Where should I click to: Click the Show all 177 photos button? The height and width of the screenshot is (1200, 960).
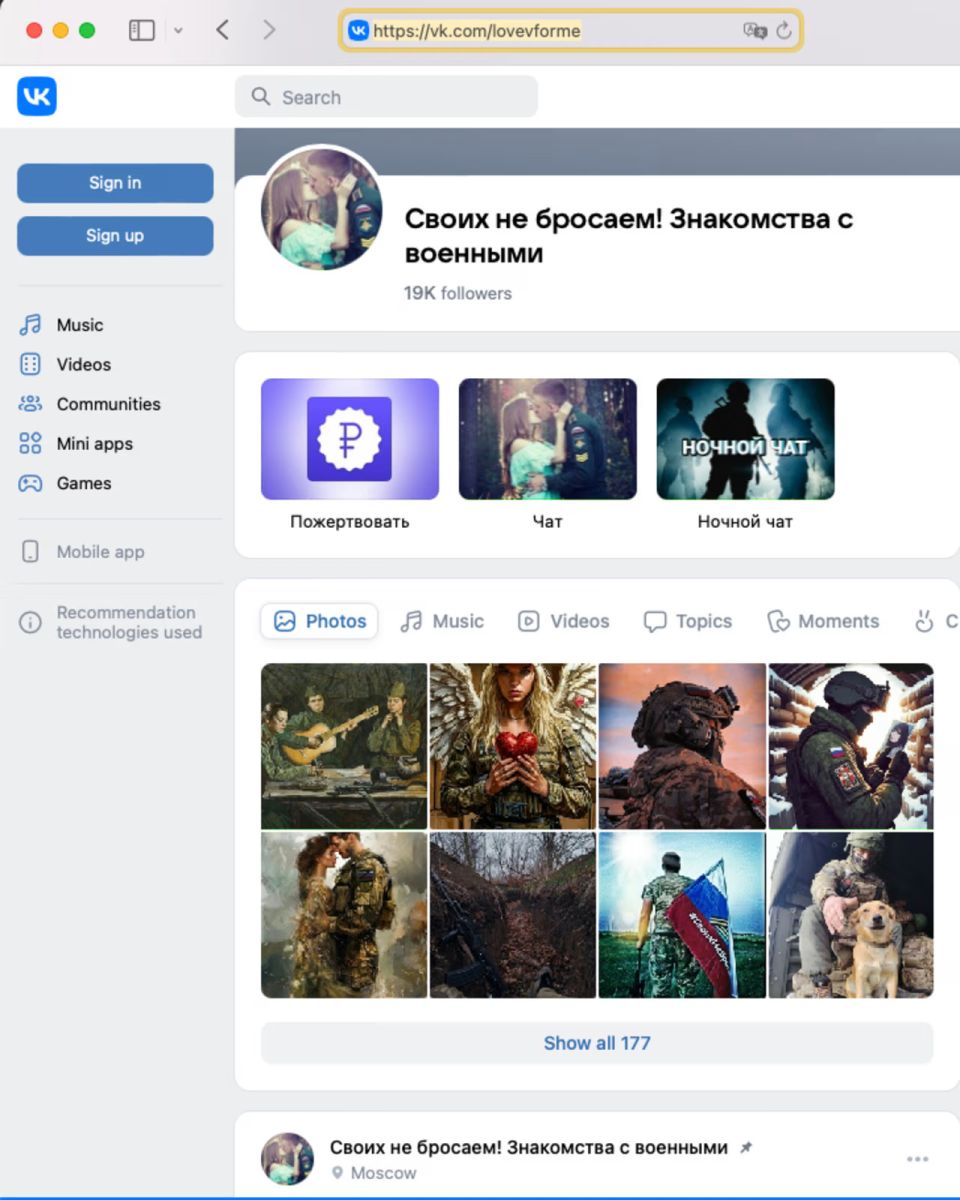click(x=596, y=1043)
